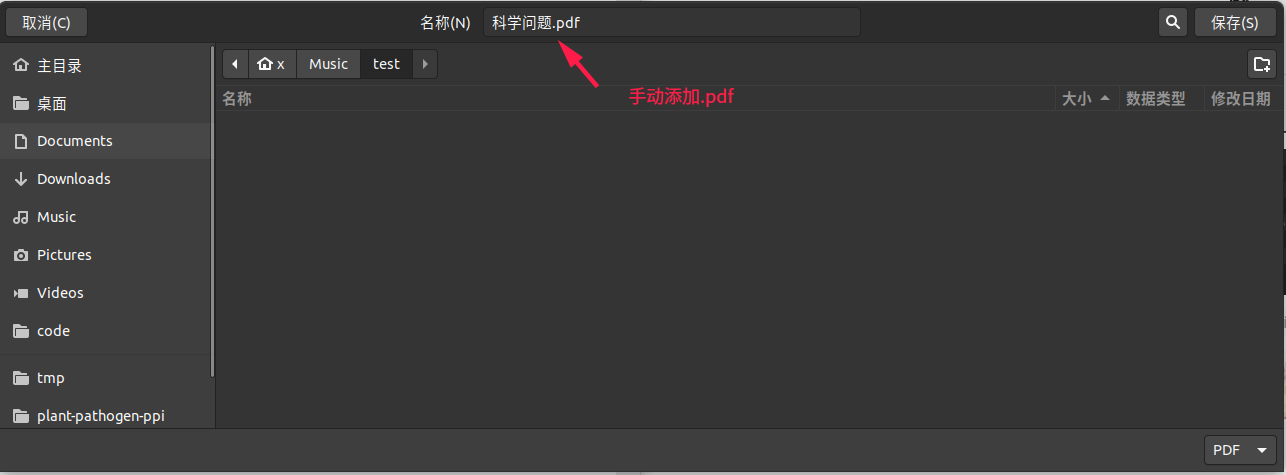Viewport: 1286px width, 475px height.
Task: Select Music segment in path bar
Action: click(328, 64)
